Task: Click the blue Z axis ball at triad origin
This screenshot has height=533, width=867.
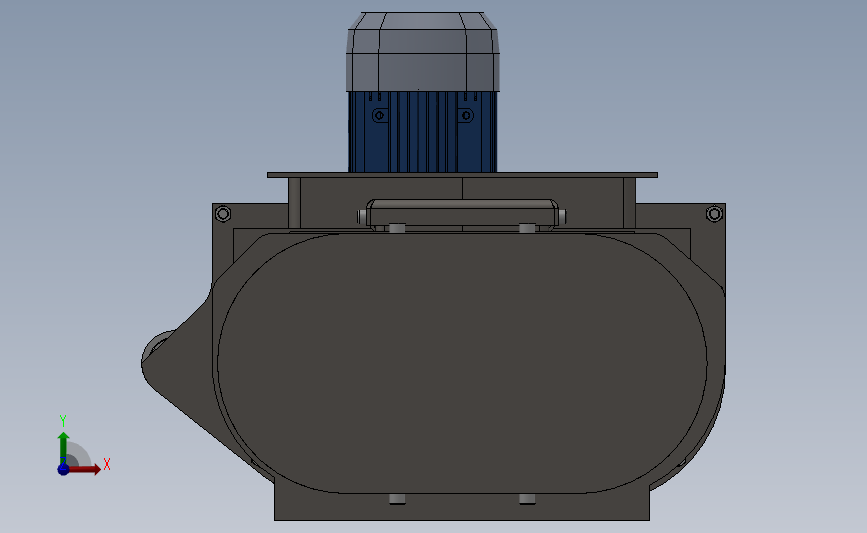Action: (x=63, y=469)
